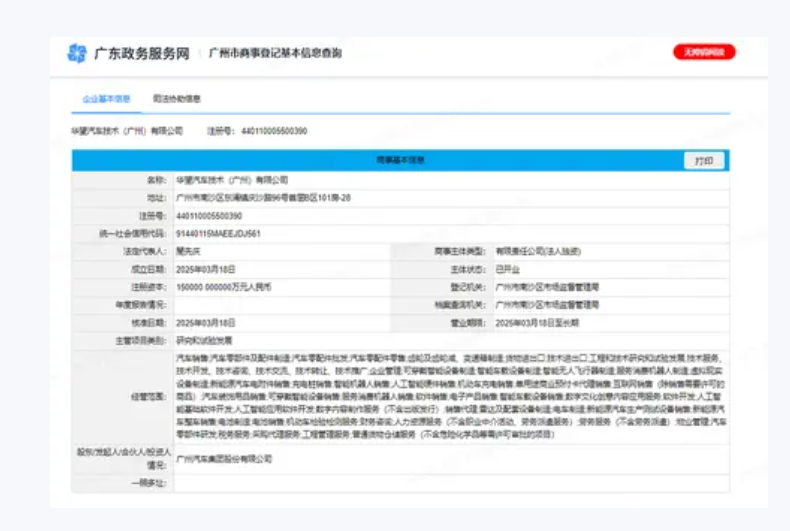790x531 pixels.
Task: Click the Guangdong government services logo icon
Action: [x=77, y=53]
